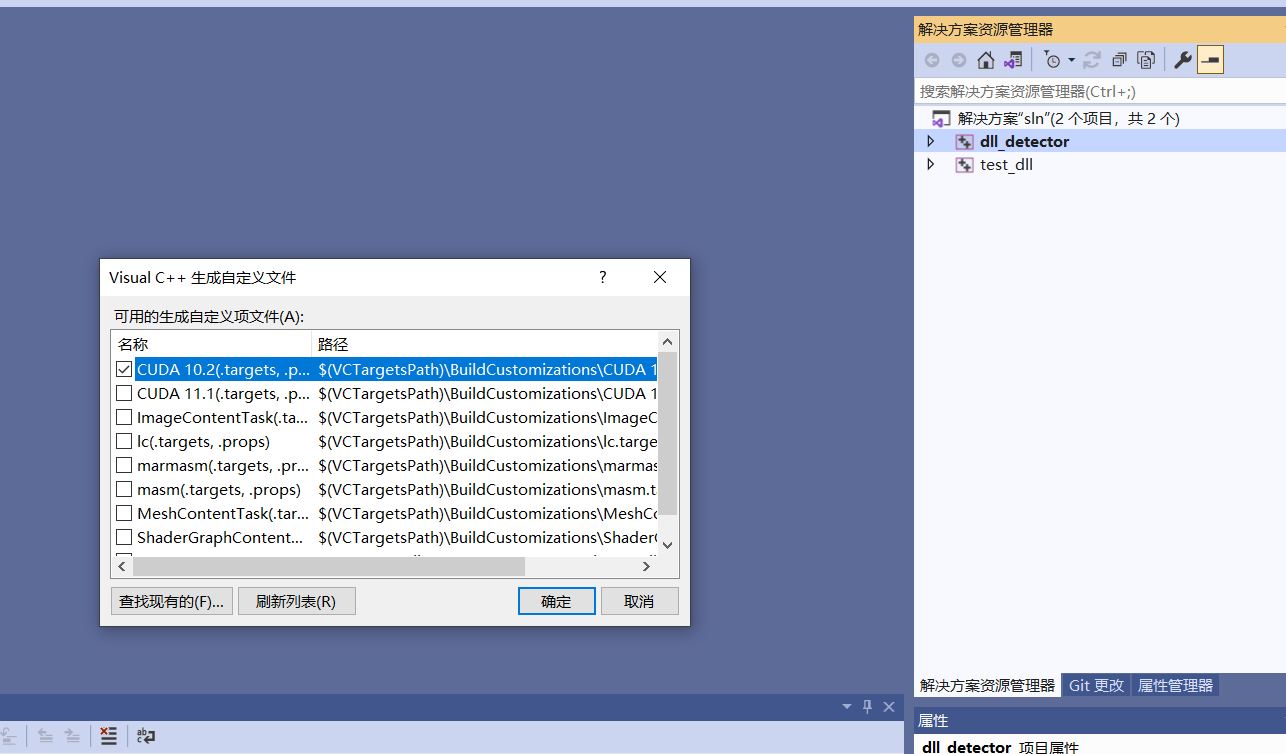Switch views using the Visual Studio solution icon
The height and width of the screenshot is (754, 1286).
click(1013, 60)
